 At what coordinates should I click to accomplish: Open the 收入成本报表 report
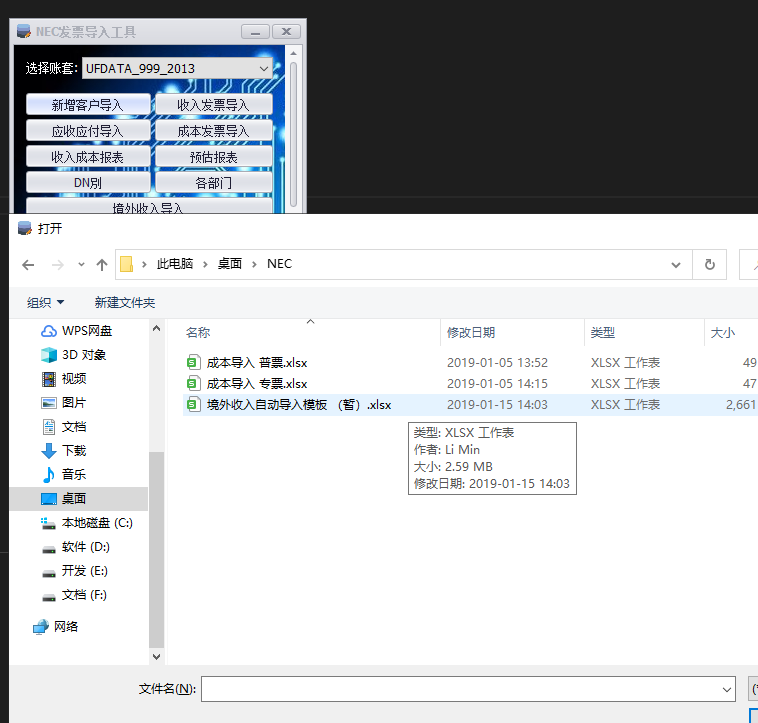(88, 157)
